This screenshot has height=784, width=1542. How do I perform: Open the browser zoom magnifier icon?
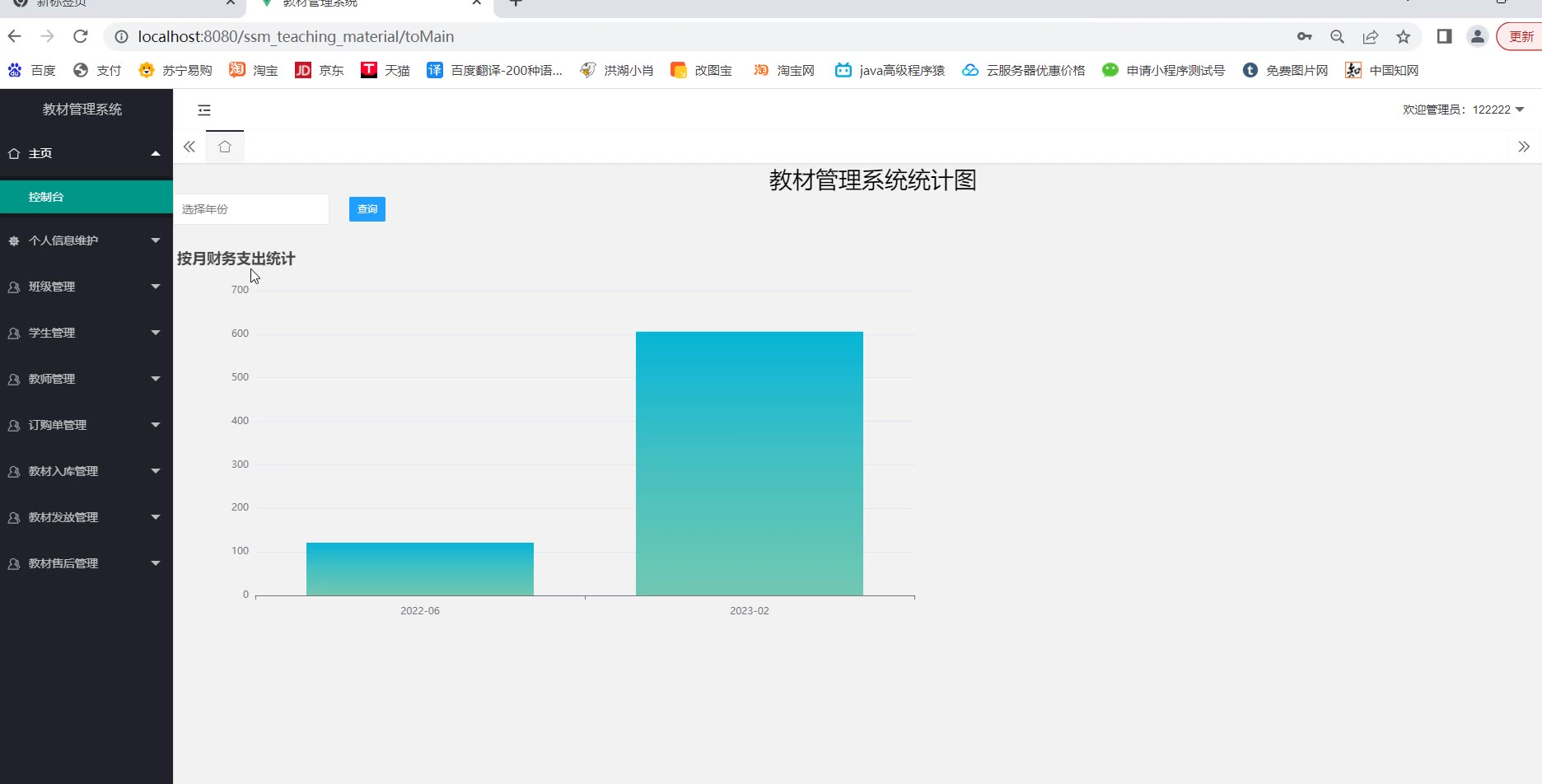point(1337,36)
